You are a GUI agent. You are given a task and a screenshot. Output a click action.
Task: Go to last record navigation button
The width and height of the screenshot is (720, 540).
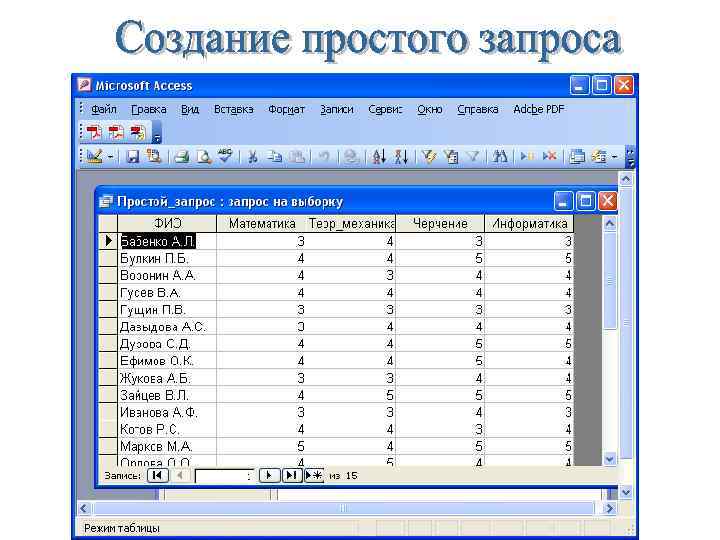292,475
